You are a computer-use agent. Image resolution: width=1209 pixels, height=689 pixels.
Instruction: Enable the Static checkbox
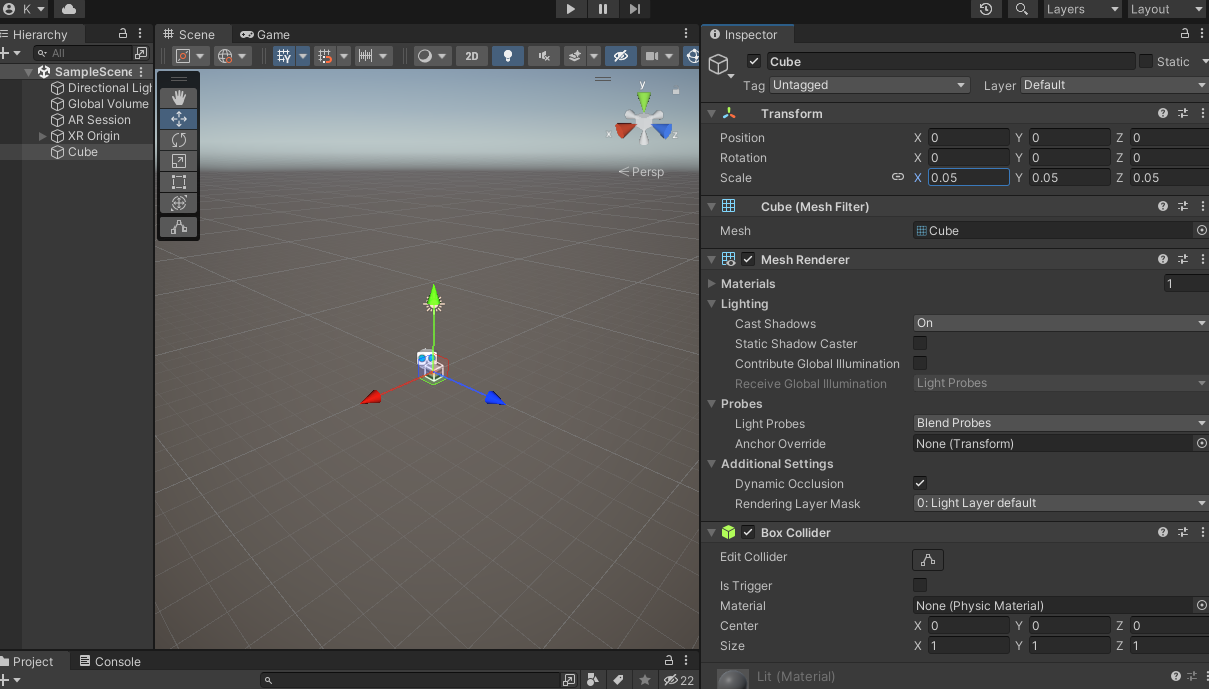click(x=1146, y=62)
